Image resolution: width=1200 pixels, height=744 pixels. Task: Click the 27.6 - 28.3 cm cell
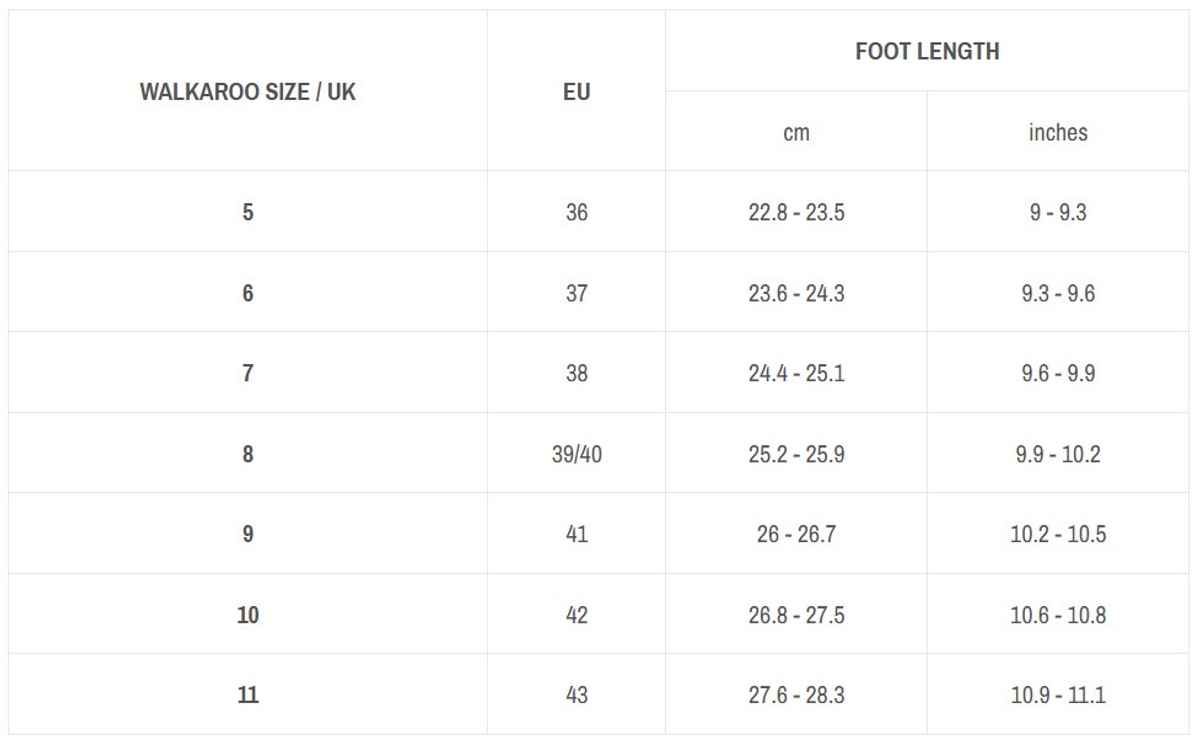796,695
